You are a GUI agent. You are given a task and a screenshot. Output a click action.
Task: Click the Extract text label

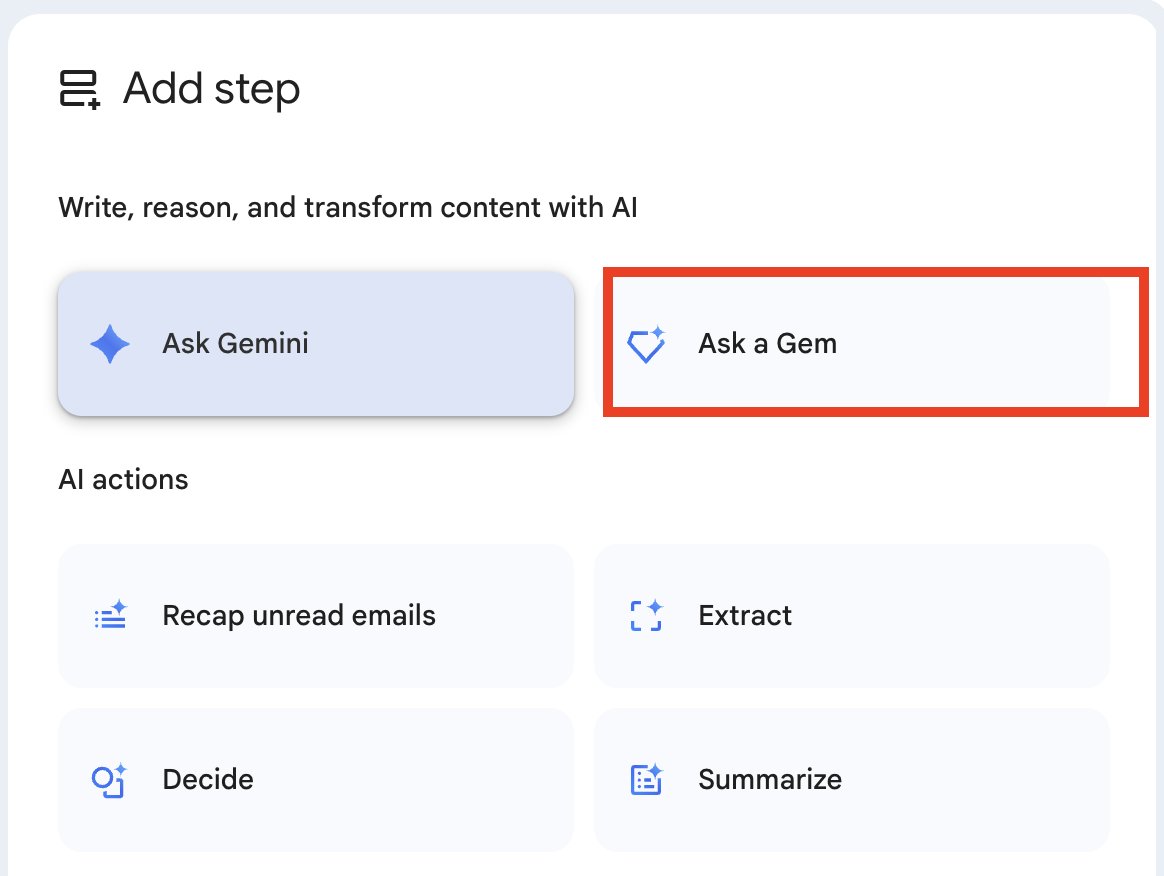click(x=745, y=615)
